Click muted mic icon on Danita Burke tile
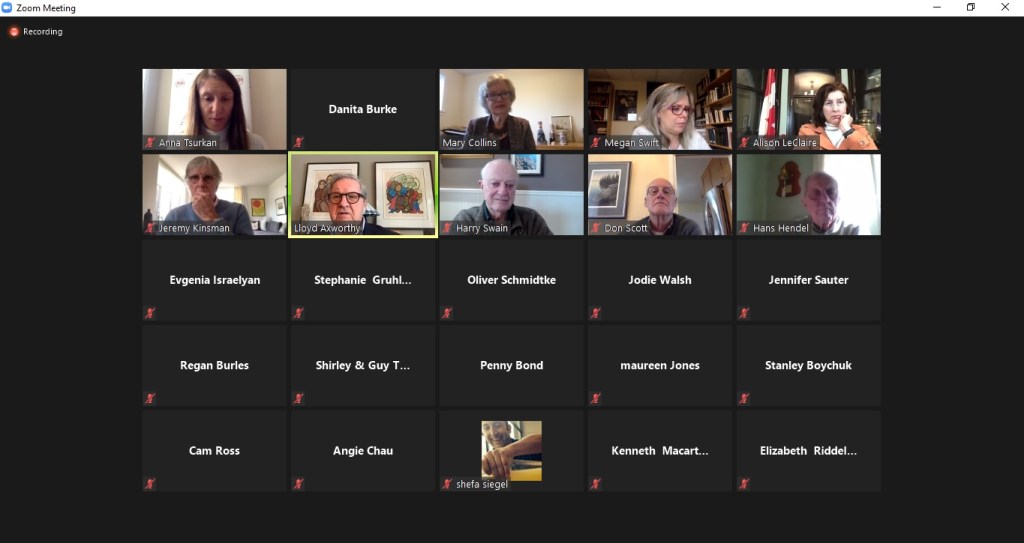The width and height of the screenshot is (1024, 543). point(298,142)
